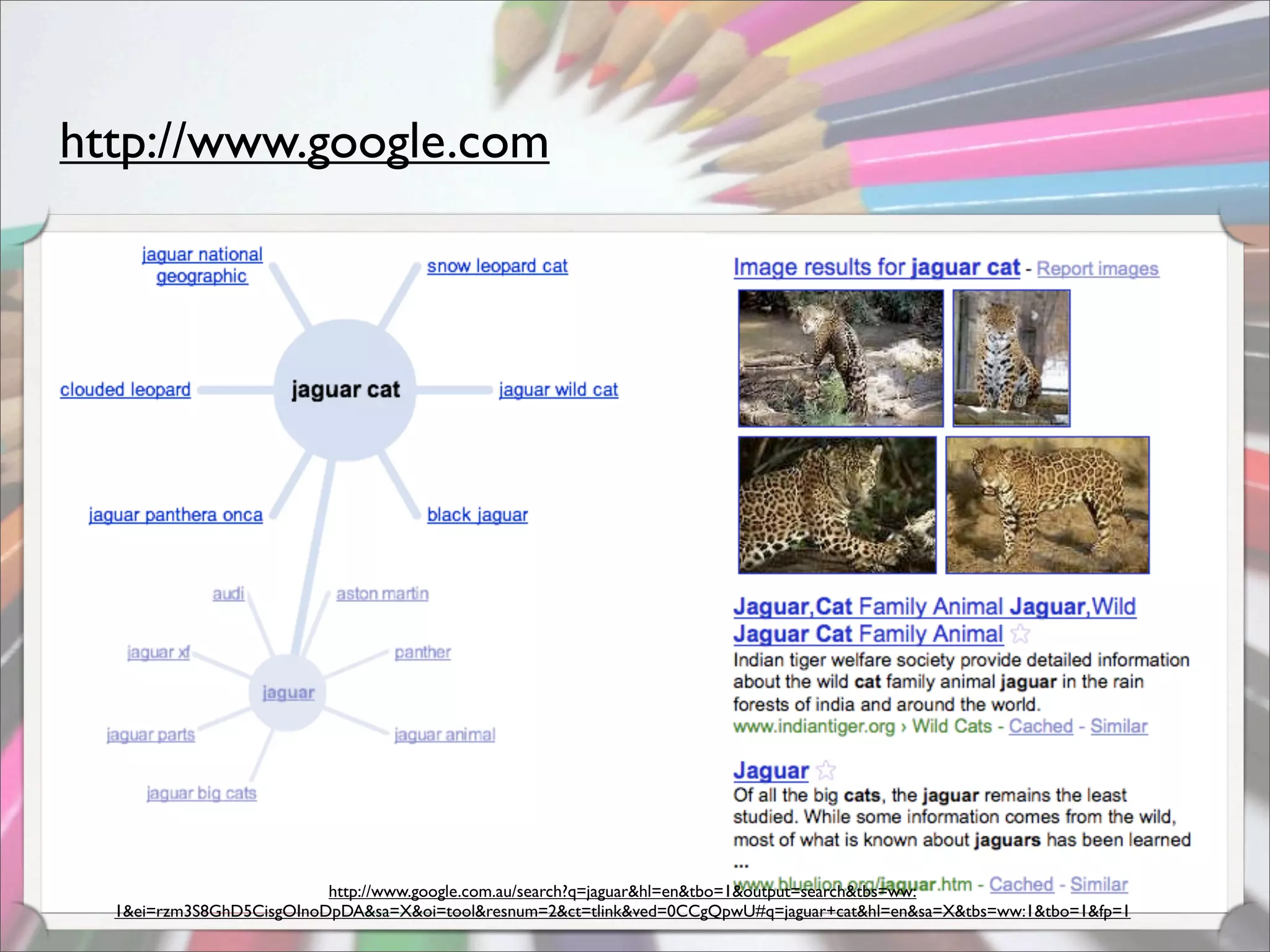Open the http://www.google.com title link
The image size is (1270, 952).
(304, 143)
